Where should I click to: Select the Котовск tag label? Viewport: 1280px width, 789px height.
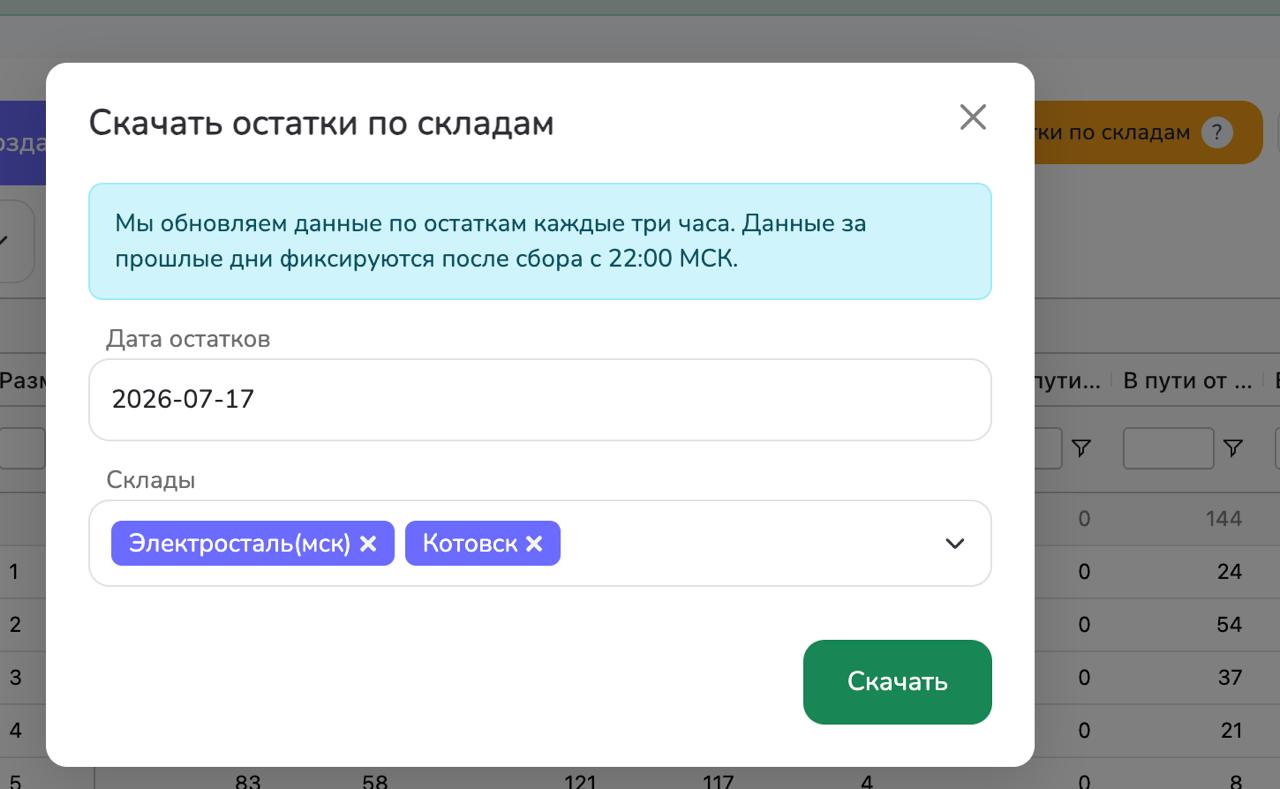pos(470,543)
